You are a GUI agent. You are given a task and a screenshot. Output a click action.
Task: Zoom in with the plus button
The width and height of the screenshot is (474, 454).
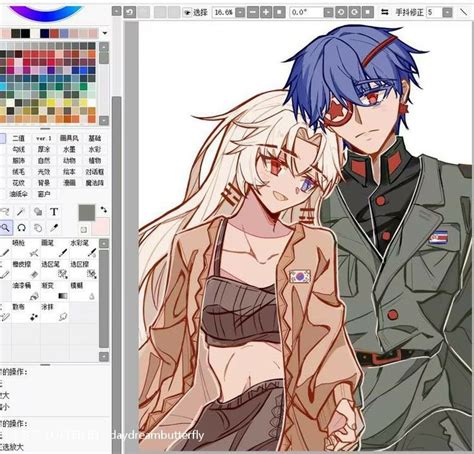pyautogui.click(x=266, y=13)
